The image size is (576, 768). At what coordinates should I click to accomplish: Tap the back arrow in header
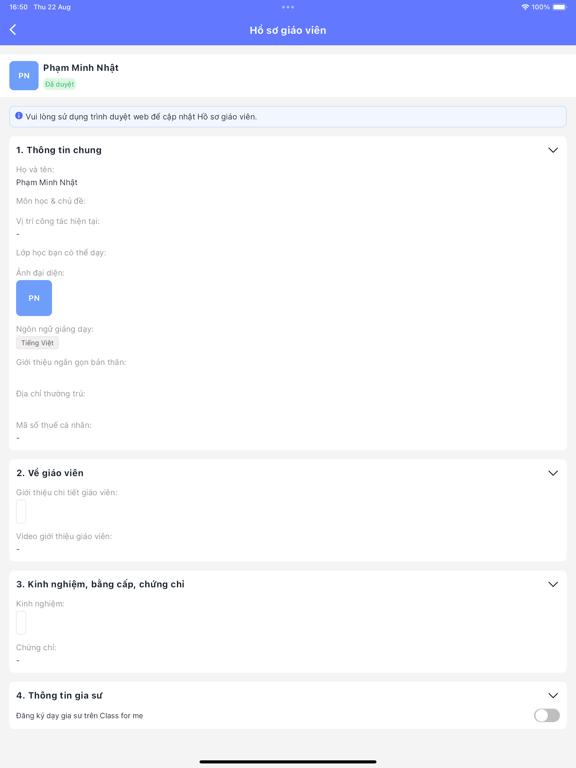pyautogui.click(x=13, y=30)
